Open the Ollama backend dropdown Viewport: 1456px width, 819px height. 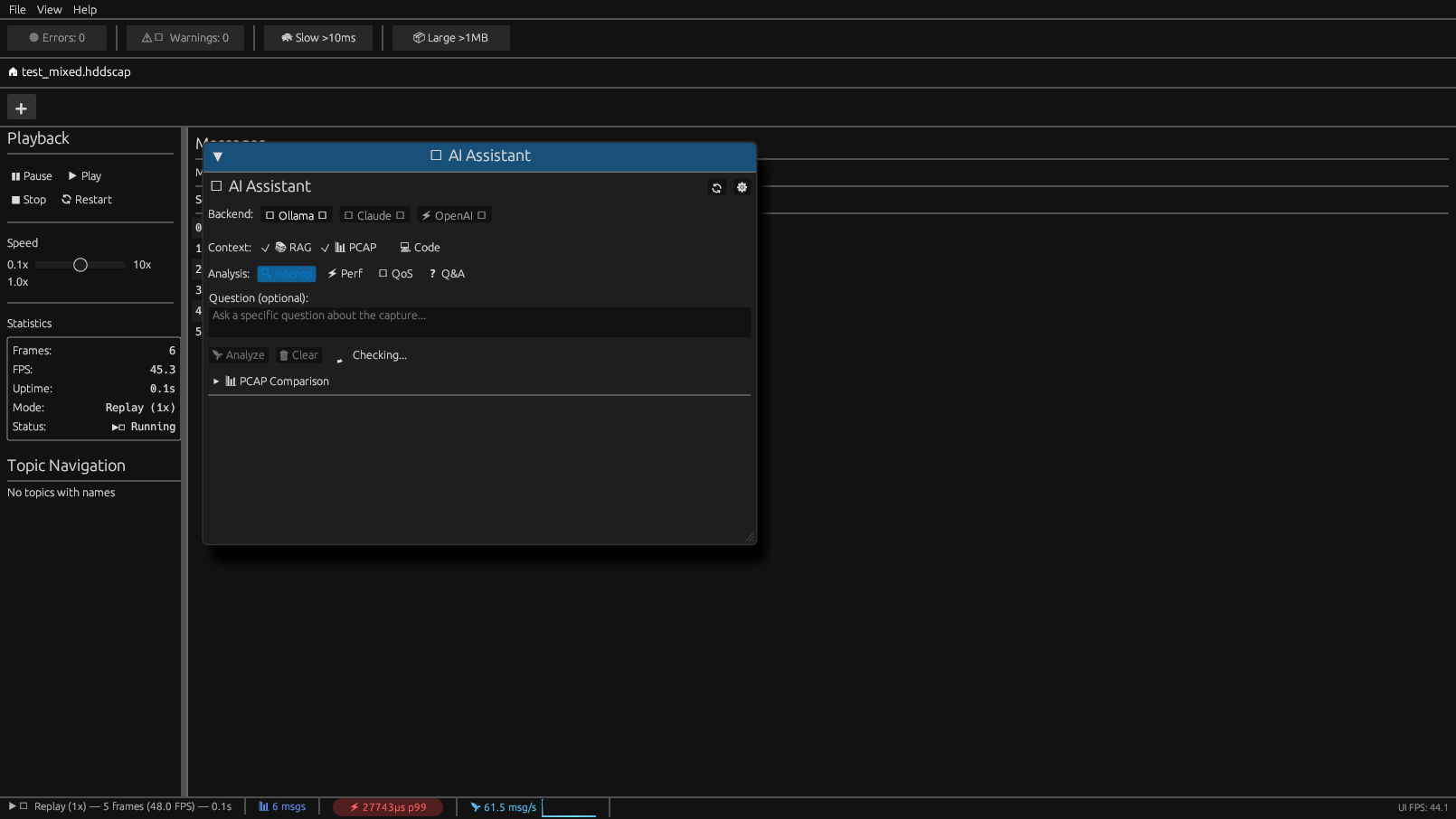click(296, 215)
